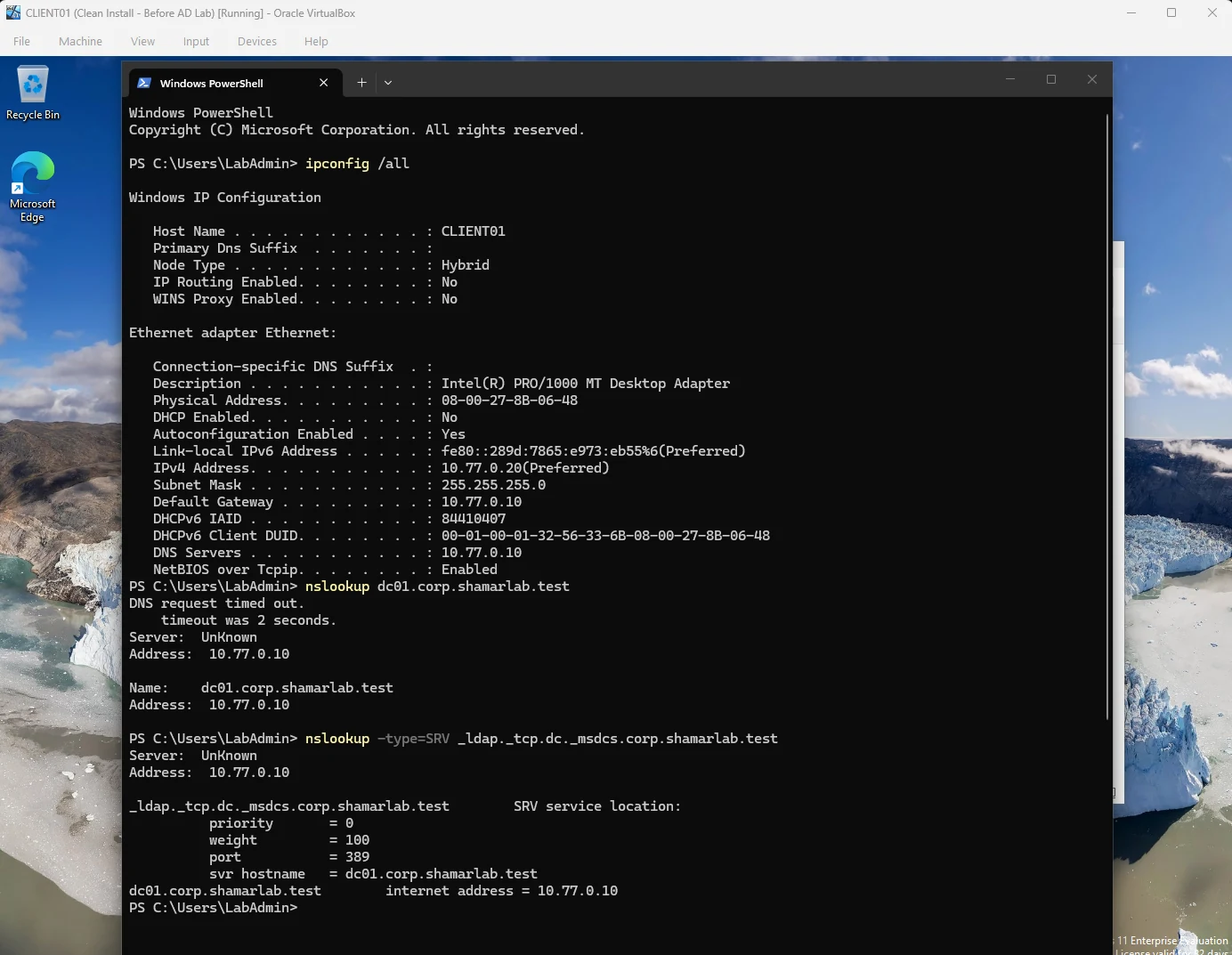Screen dimensions: 1232x955
Task: Click the VirtualBox app icon in title bar
Action: pos(12,12)
